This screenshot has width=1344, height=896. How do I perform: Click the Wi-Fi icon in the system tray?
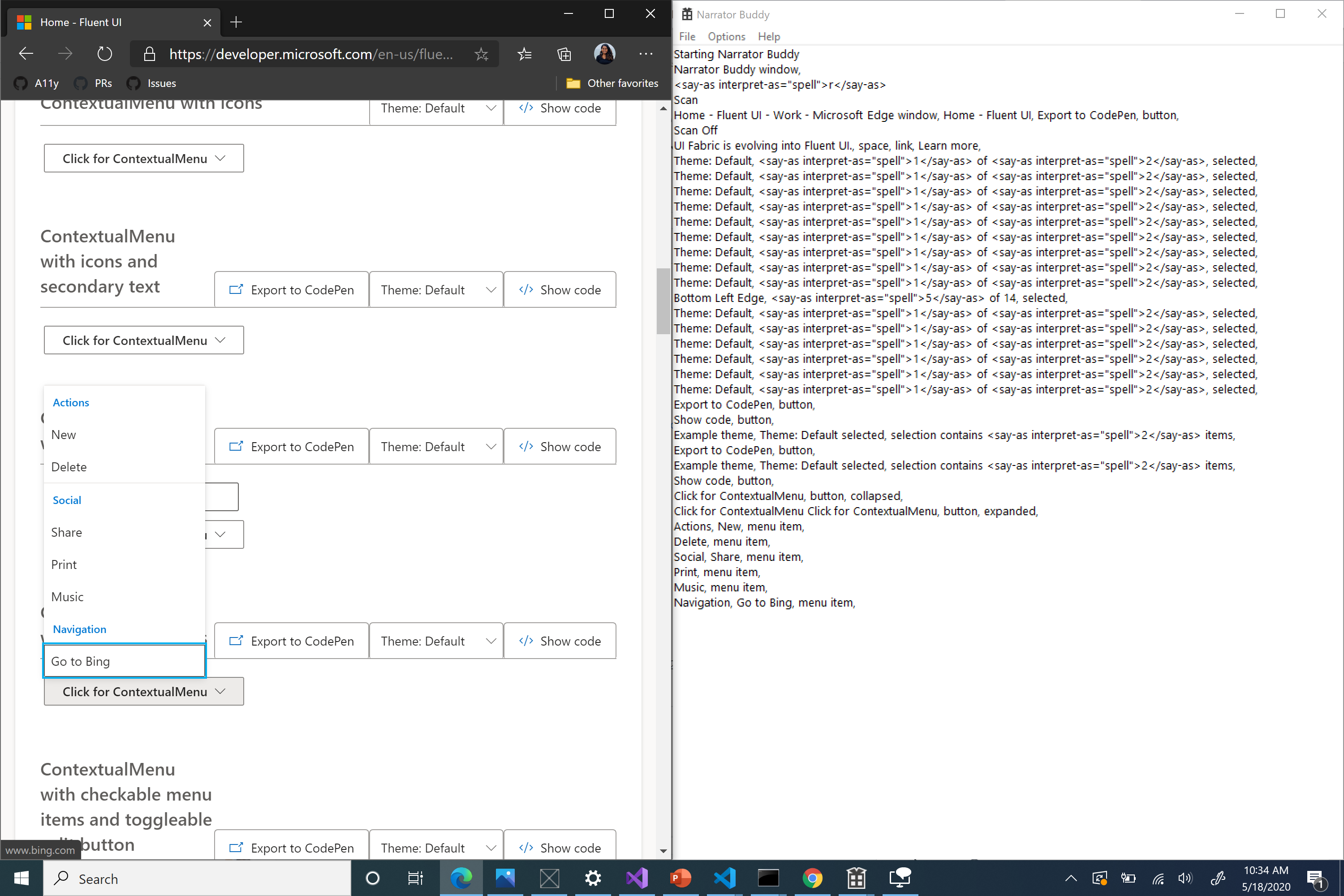1158,878
